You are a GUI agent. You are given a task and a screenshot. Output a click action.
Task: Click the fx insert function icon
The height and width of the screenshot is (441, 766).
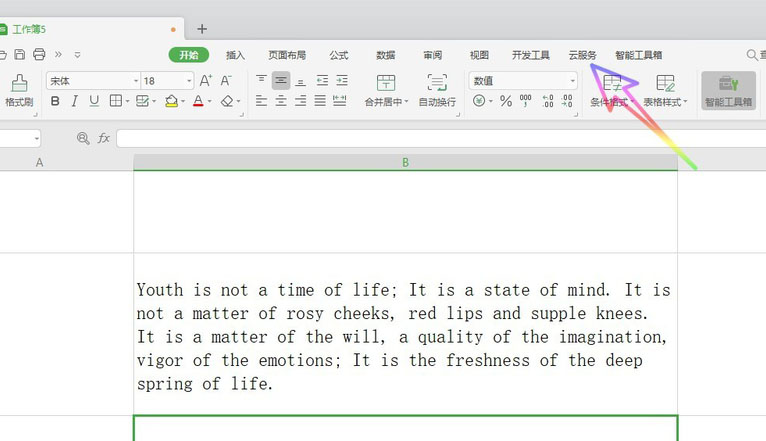pyautogui.click(x=104, y=138)
